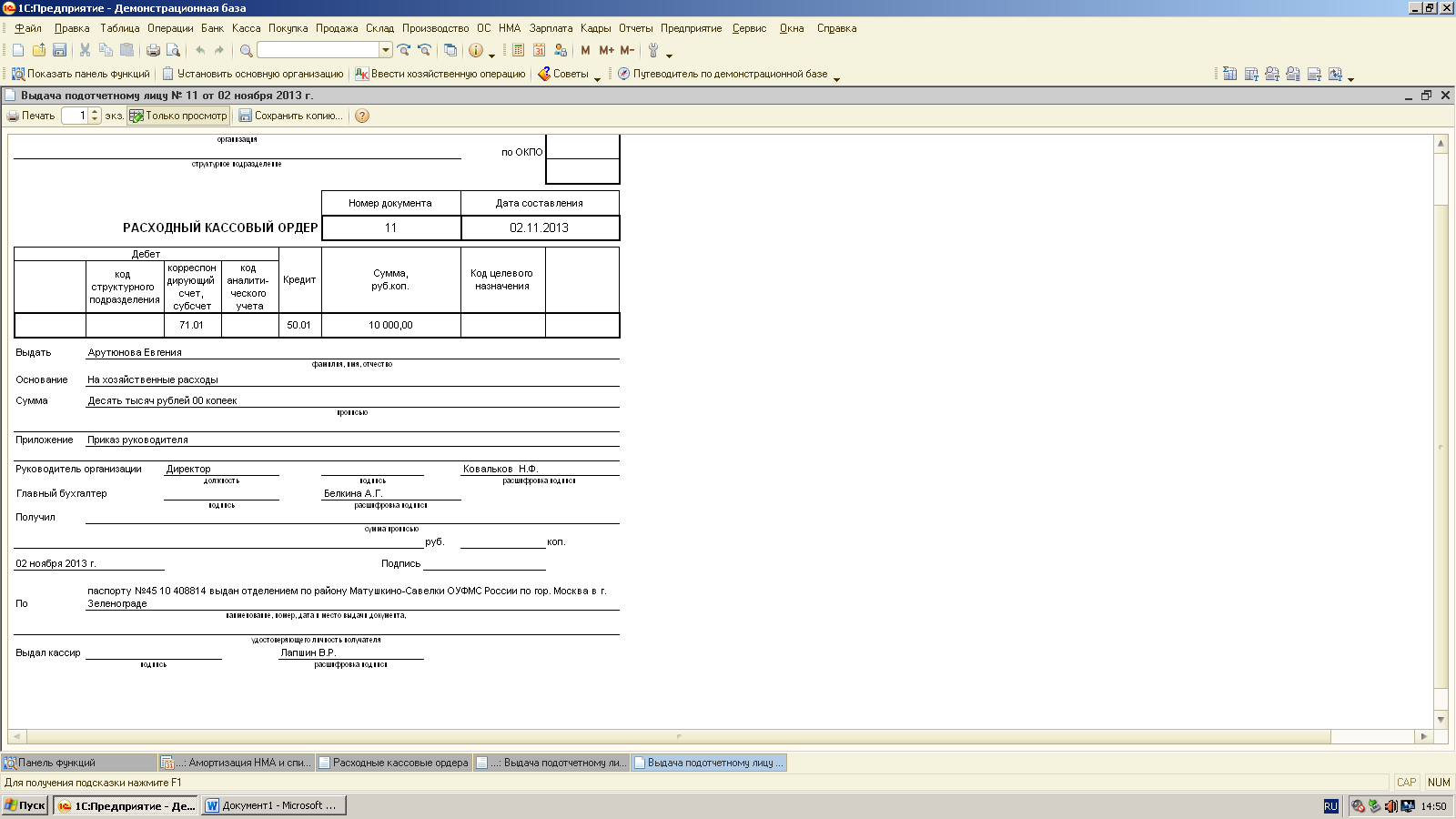Viewport: 1456px width, 819px height.
Task: Click the yellow information help icon
Action: pyautogui.click(x=476, y=50)
